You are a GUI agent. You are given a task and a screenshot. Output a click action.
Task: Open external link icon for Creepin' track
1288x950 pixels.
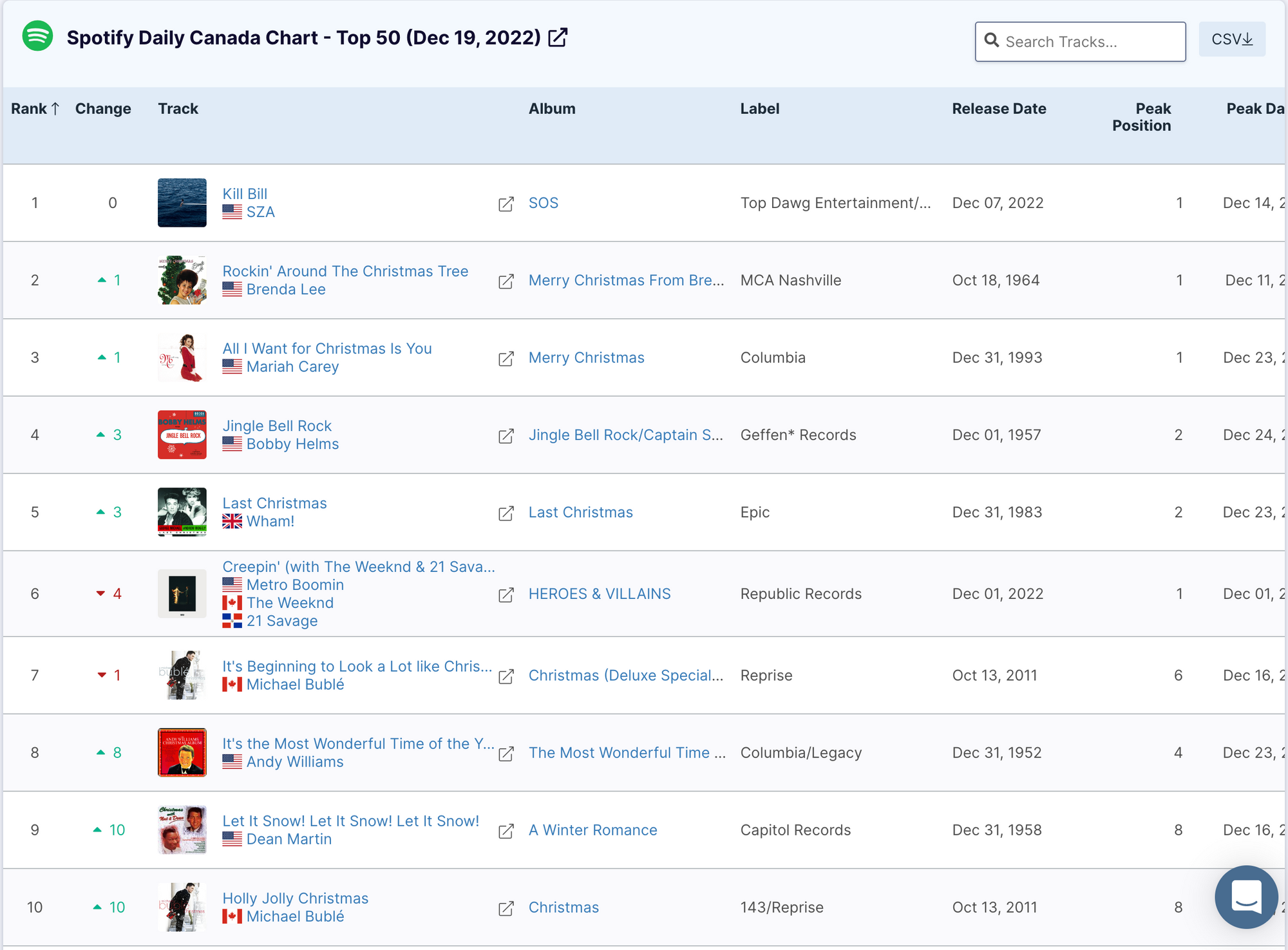click(x=506, y=594)
